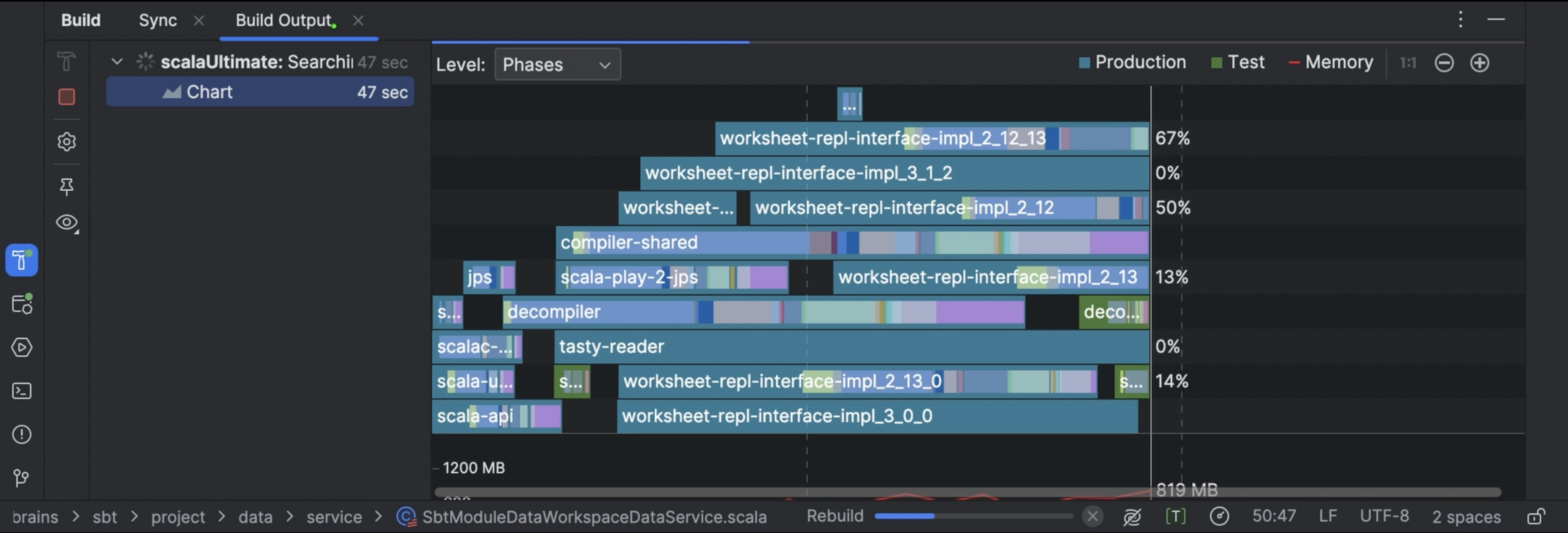Open the Git tool window icon
1568x533 pixels.
click(21, 477)
